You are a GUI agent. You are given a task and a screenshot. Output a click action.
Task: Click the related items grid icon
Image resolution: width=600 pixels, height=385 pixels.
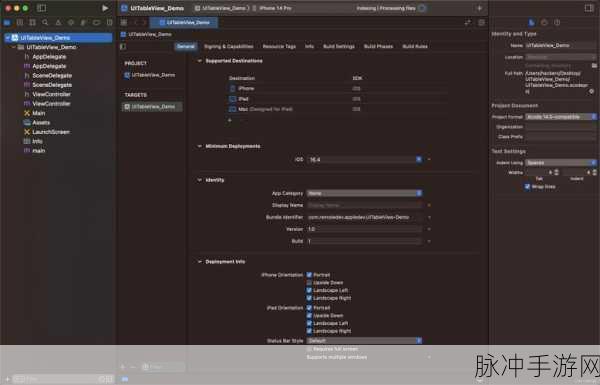pyautogui.click(x=124, y=23)
